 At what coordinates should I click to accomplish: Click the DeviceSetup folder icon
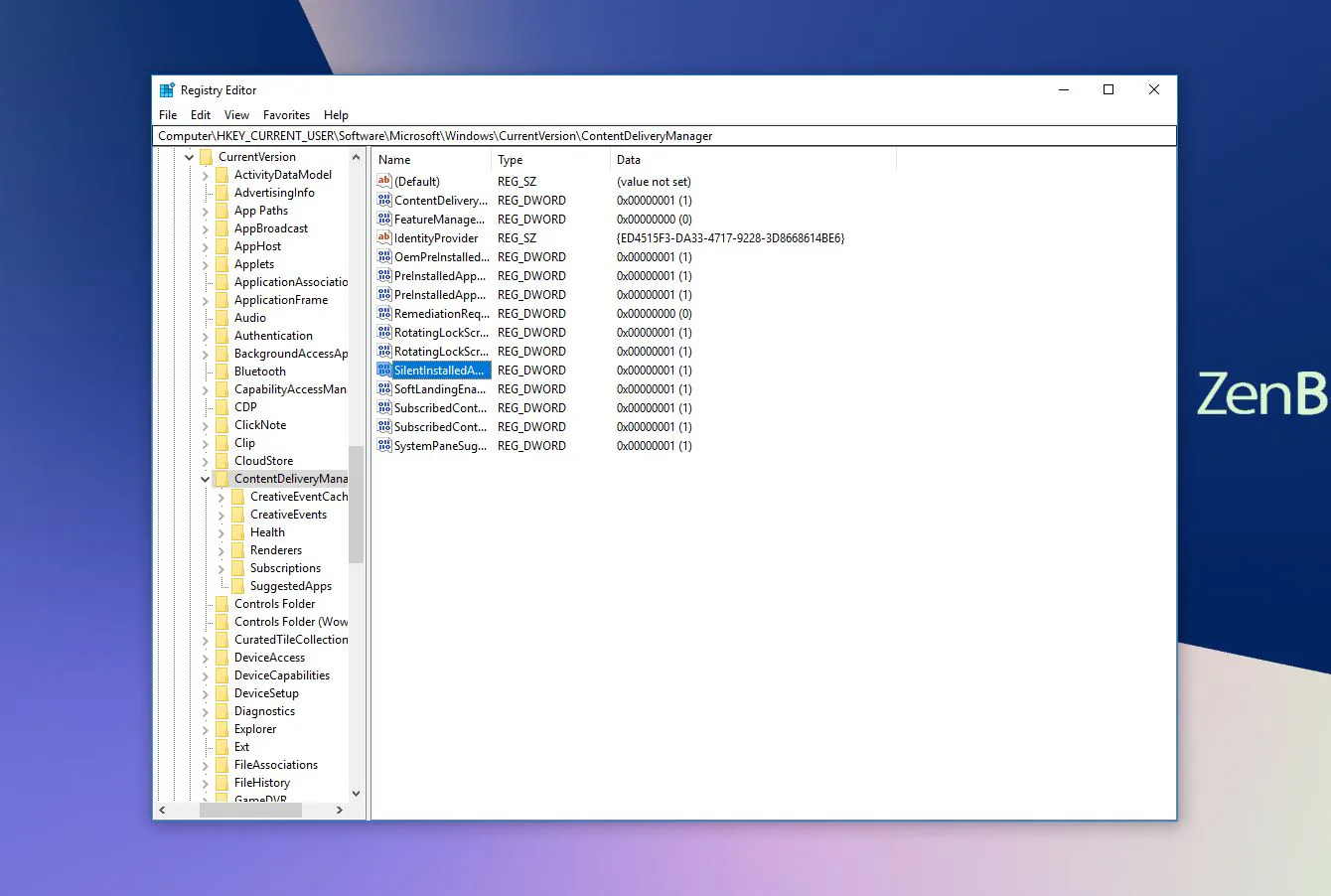[x=222, y=693]
